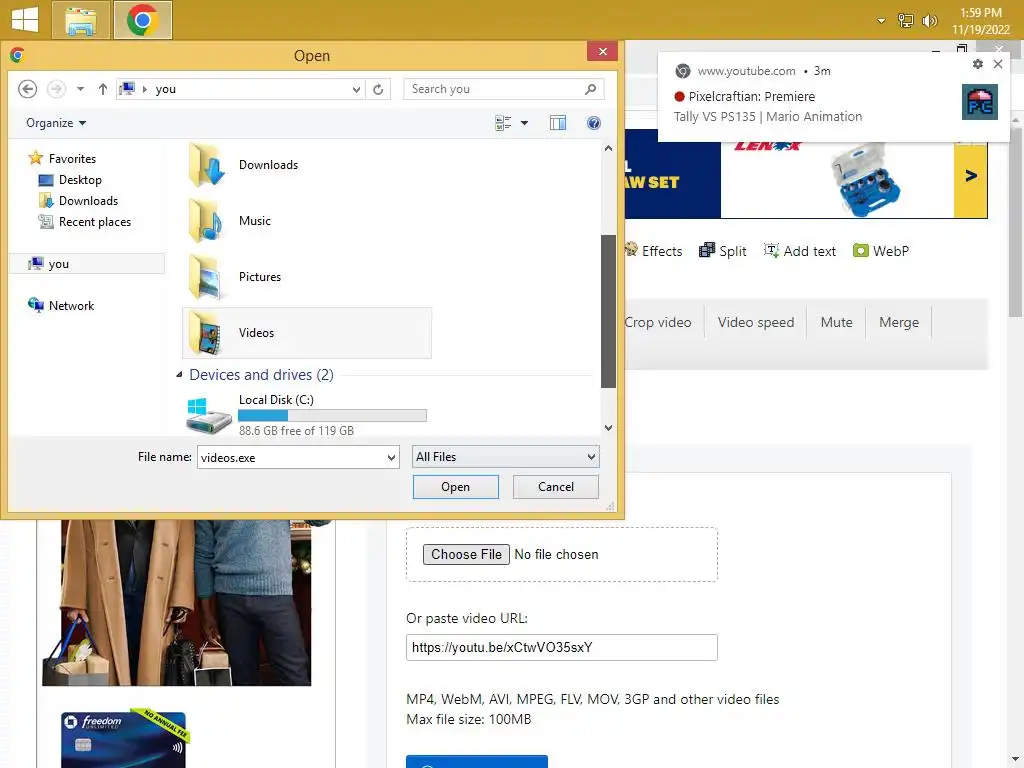Open the Add text tool
The image size is (1024, 768).
point(800,251)
